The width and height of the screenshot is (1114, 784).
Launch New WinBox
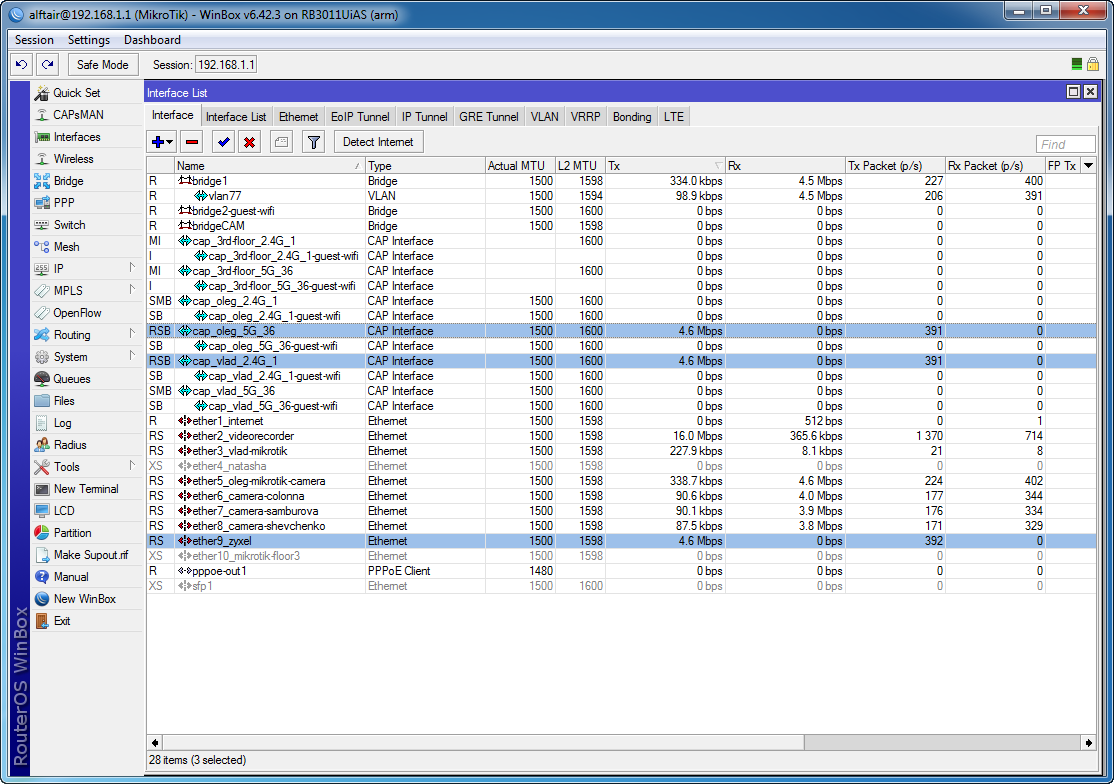coord(85,599)
